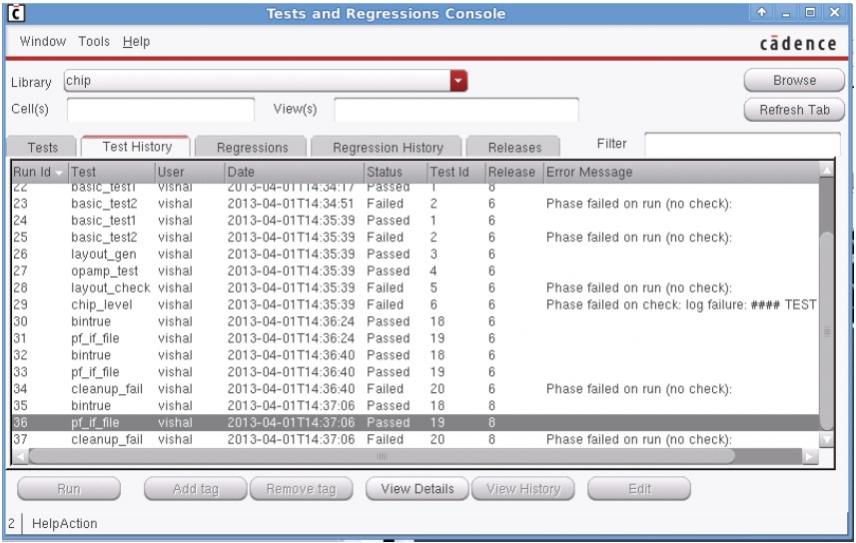Sort by the Date column header
The height and width of the screenshot is (543, 856).
tap(294, 172)
